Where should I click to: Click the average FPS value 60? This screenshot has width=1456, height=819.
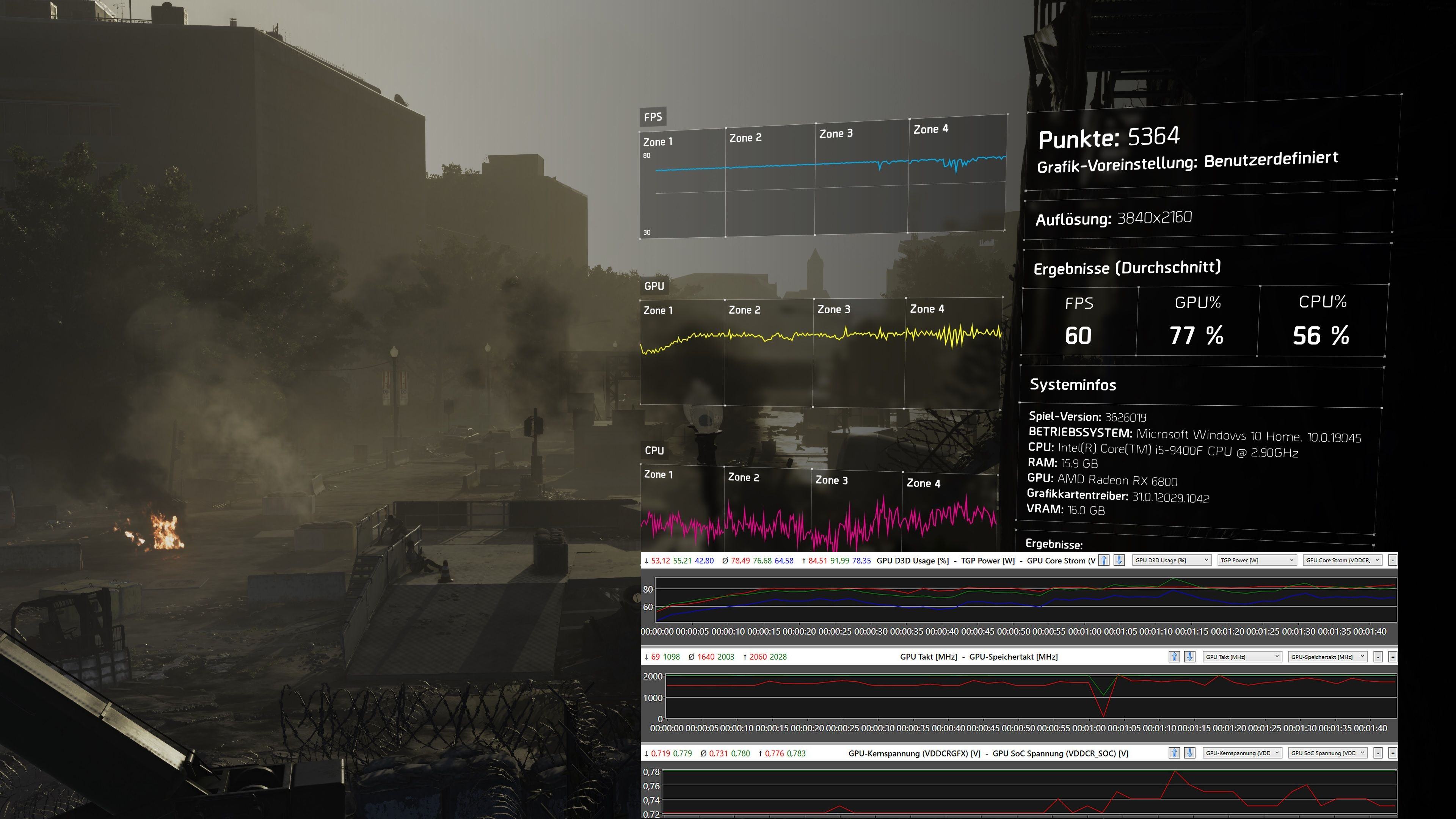click(1078, 335)
